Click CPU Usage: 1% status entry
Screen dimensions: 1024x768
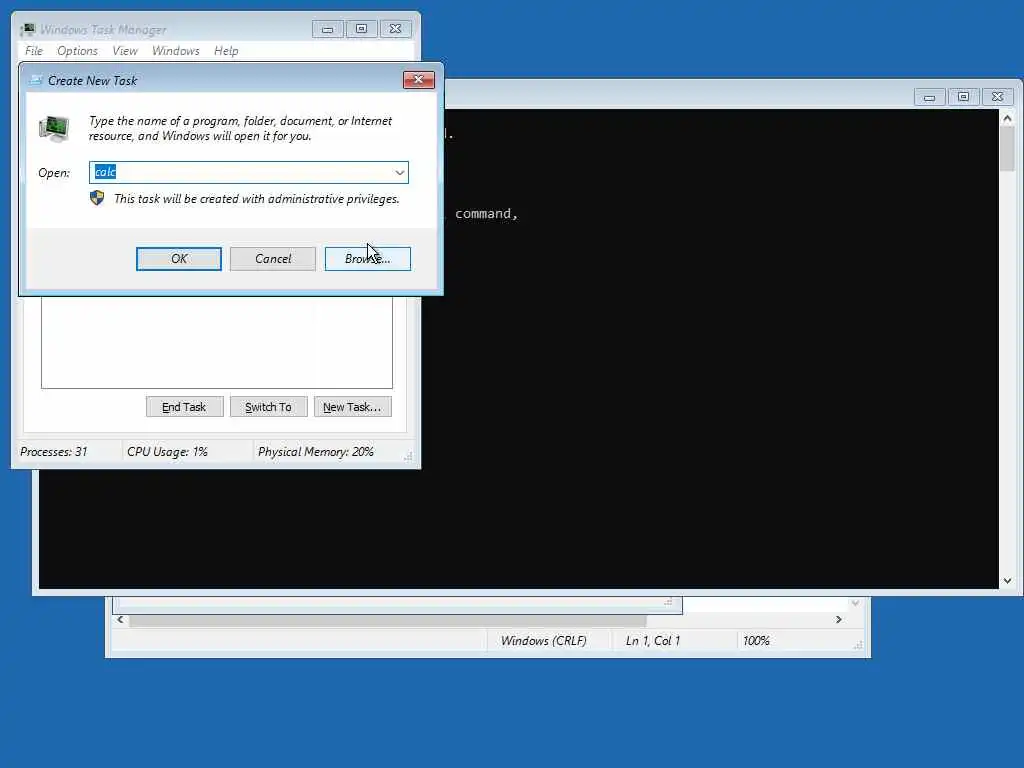(x=167, y=452)
